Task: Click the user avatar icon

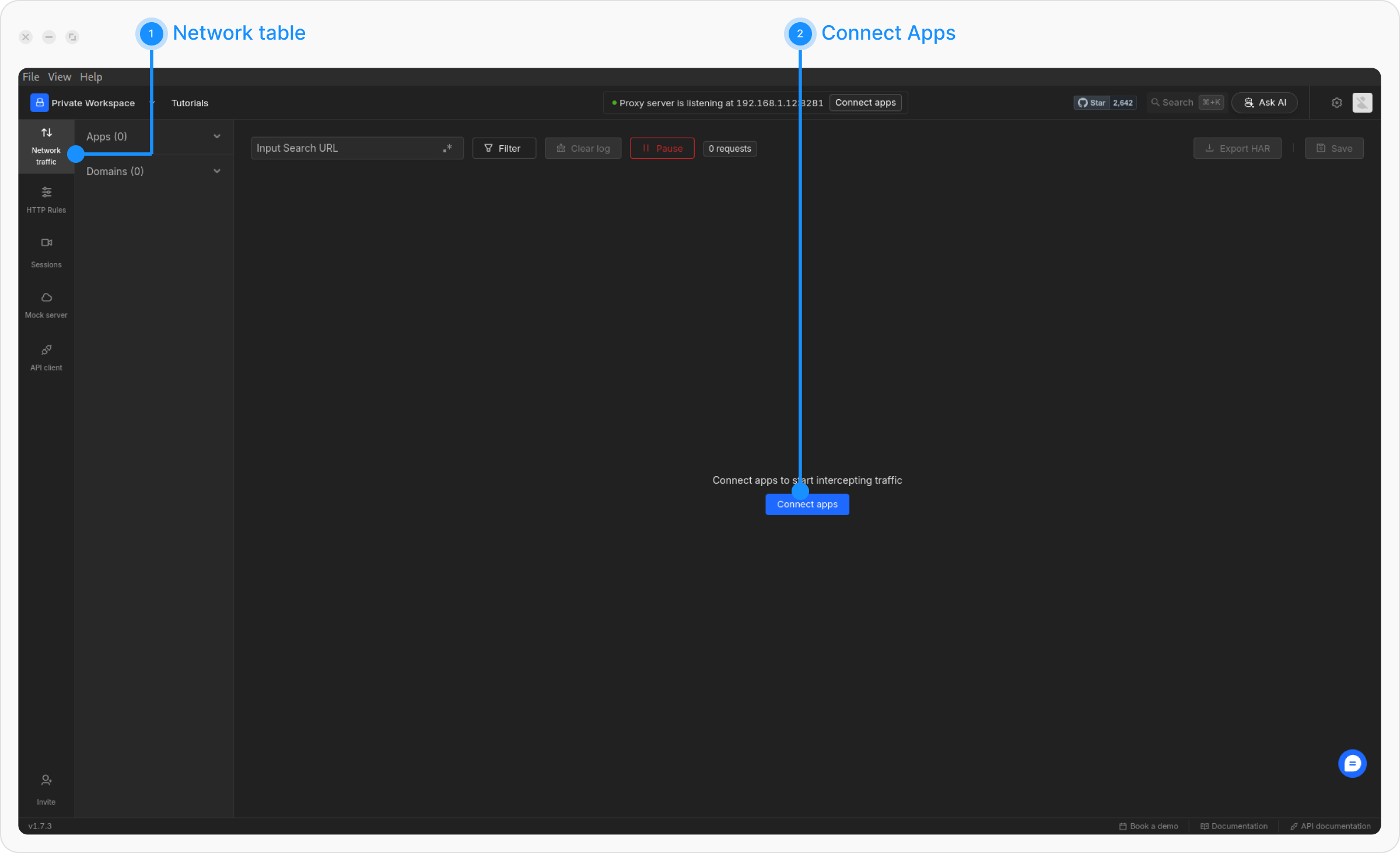Action: [1362, 103]
